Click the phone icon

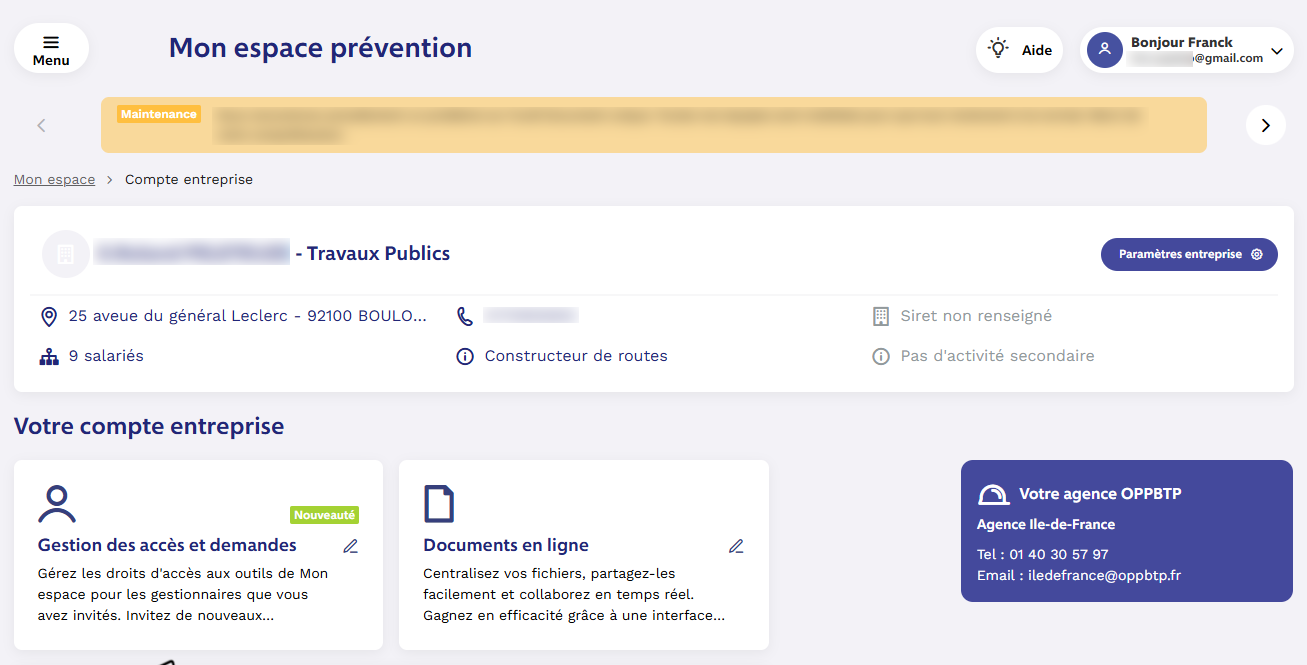[465, 316]
